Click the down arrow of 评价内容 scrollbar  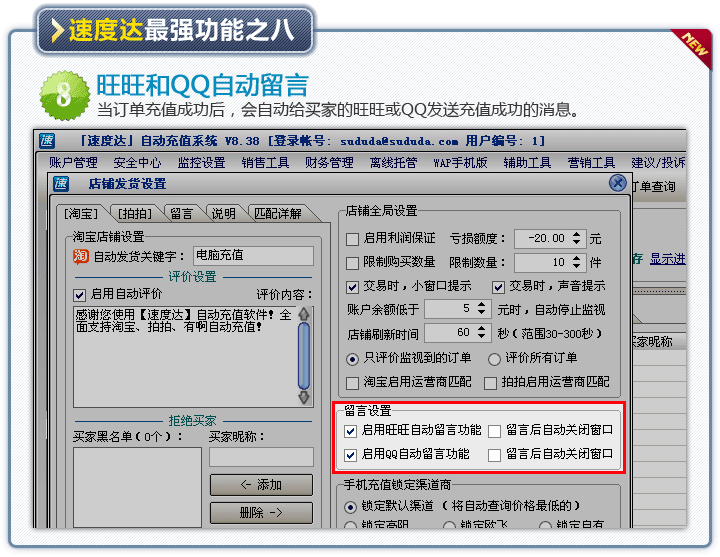click(304, 397)
